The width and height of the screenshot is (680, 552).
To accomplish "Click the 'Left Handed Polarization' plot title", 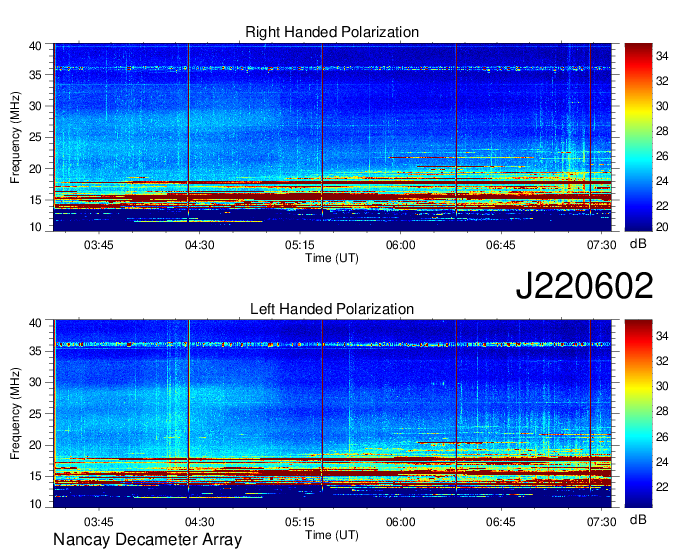I will click(332, 309).
